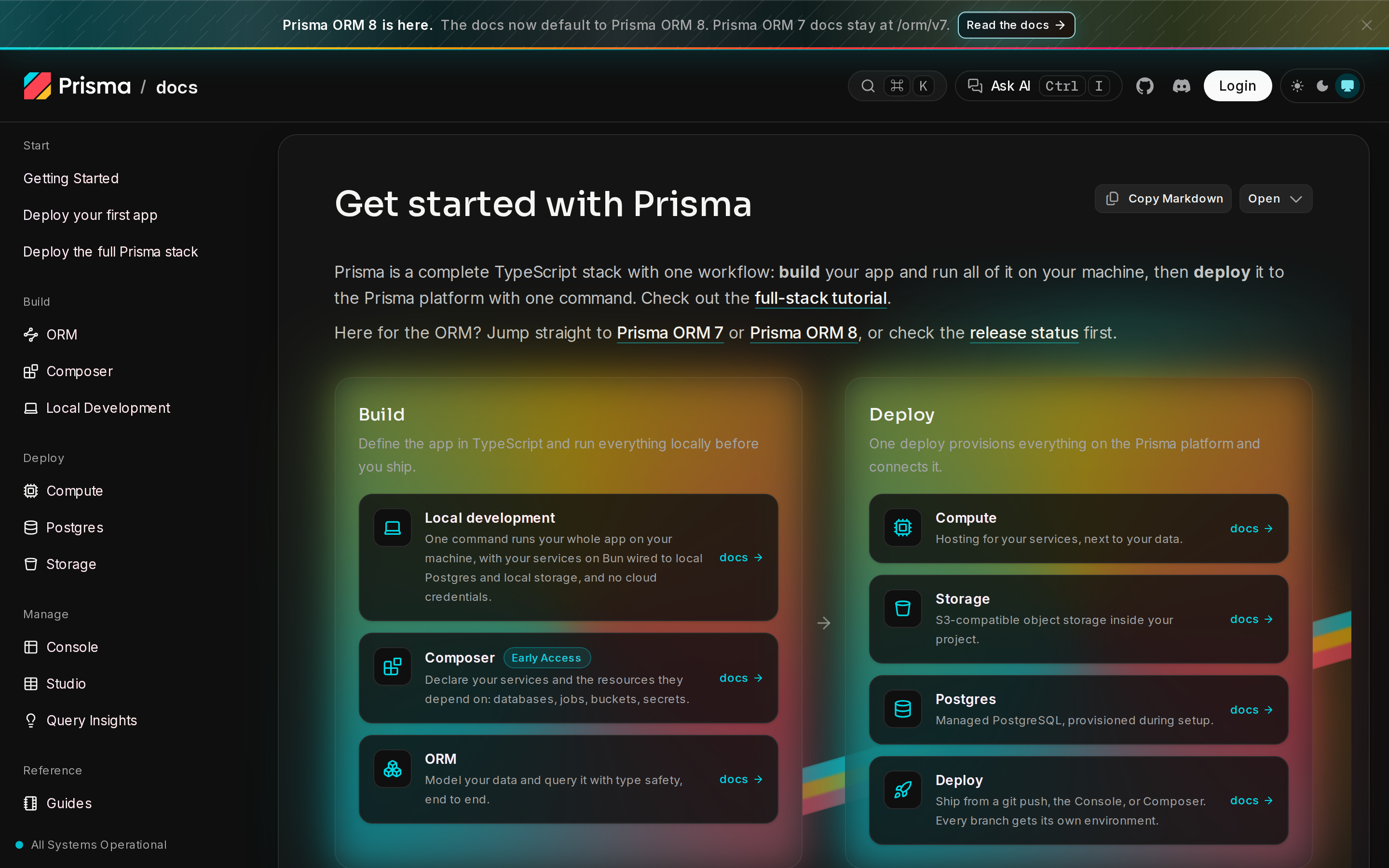
Task: Switch to dark theme moon toggle
Action: pyautogui.click(x=1322, y=86)
